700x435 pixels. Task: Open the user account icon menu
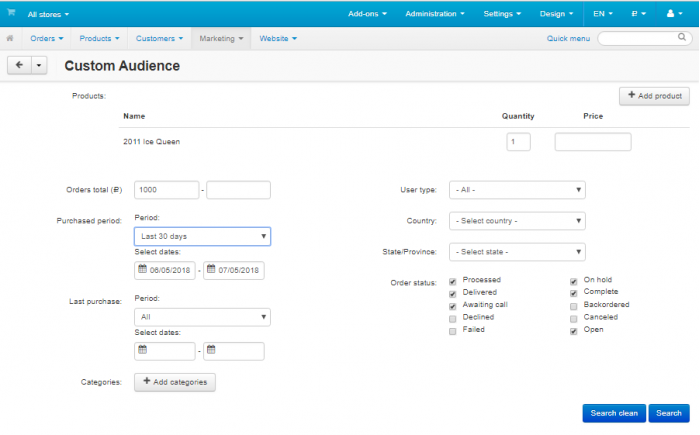[x=674, y=14]
